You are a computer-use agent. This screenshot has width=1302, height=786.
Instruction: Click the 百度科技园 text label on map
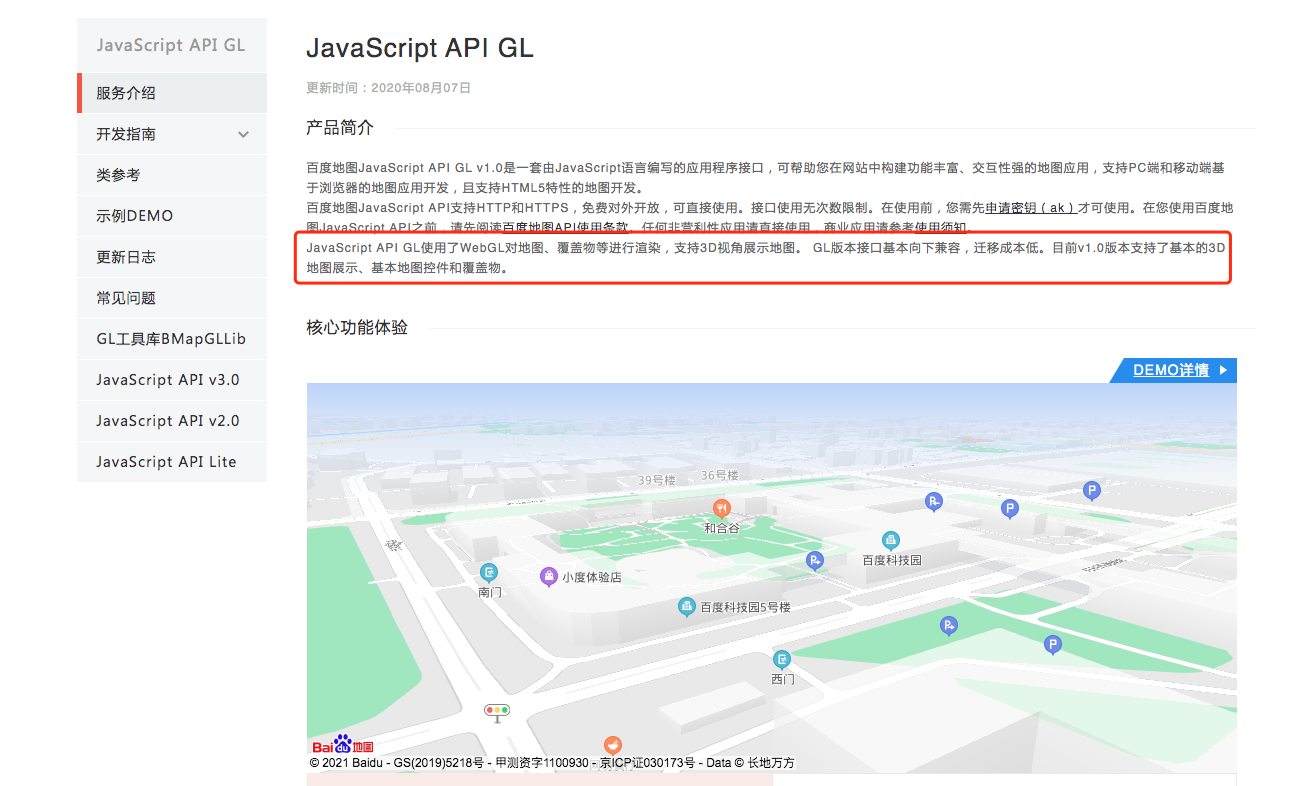(892, 561)
